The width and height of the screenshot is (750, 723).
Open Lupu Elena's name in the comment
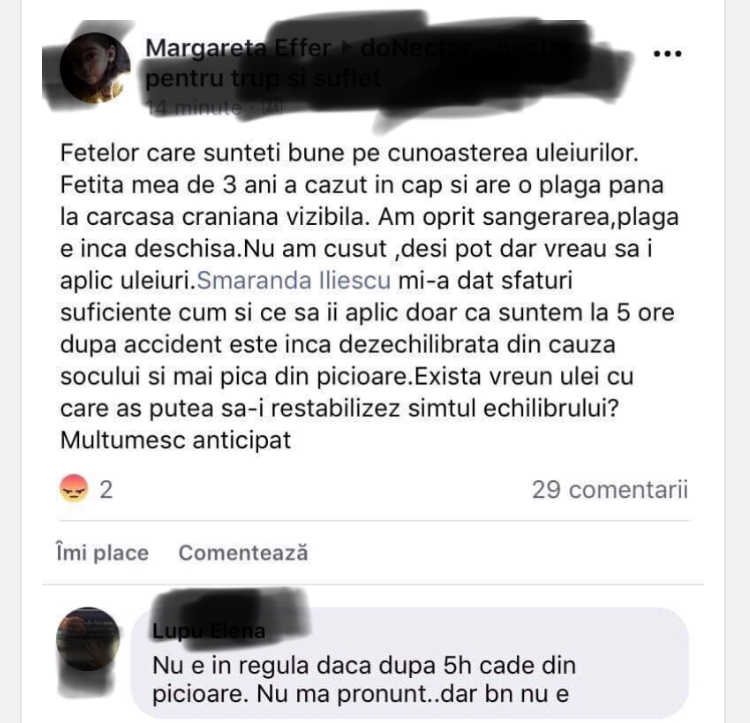coord(209,631)
